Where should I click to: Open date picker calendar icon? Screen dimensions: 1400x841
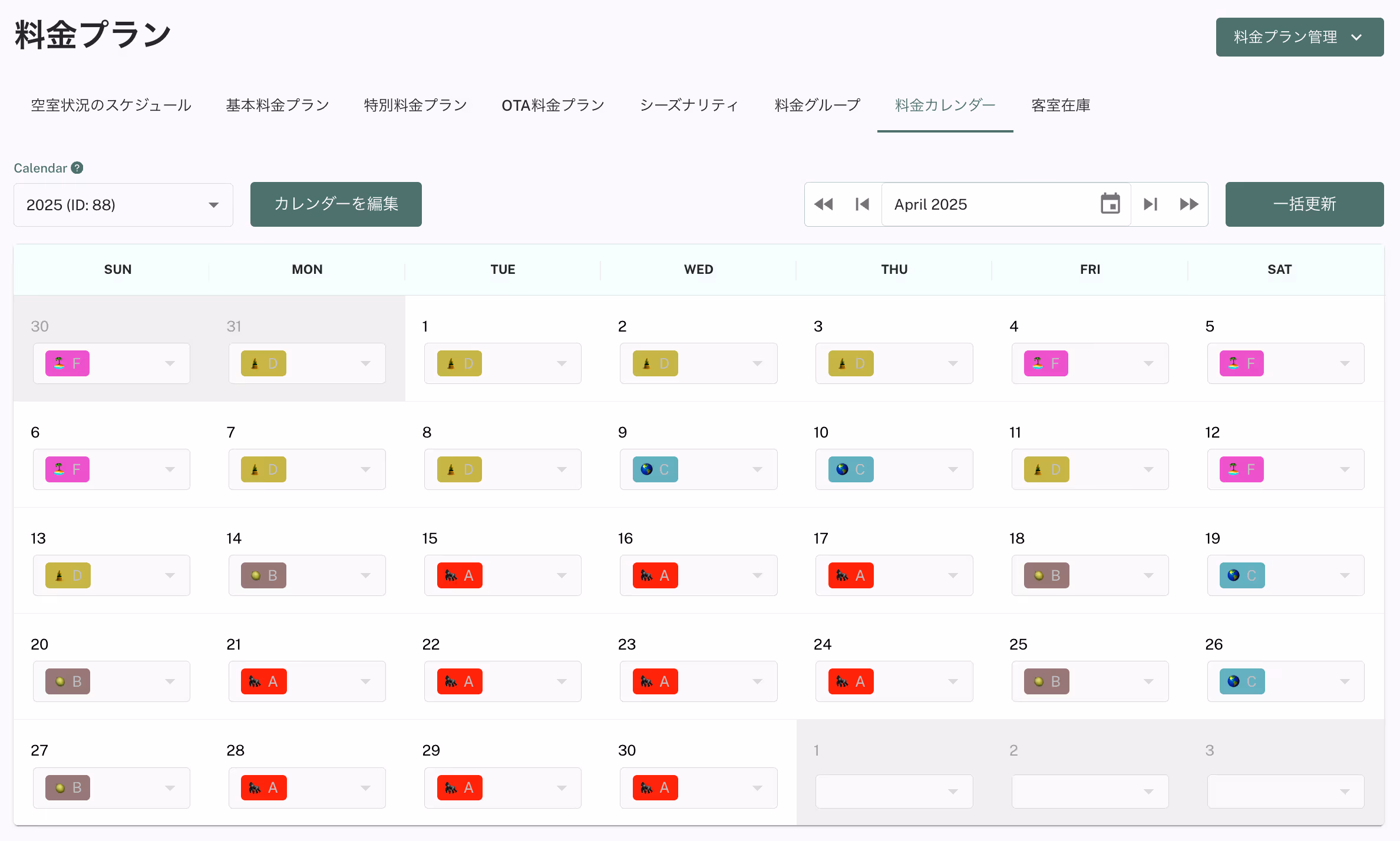point(1110,204)
